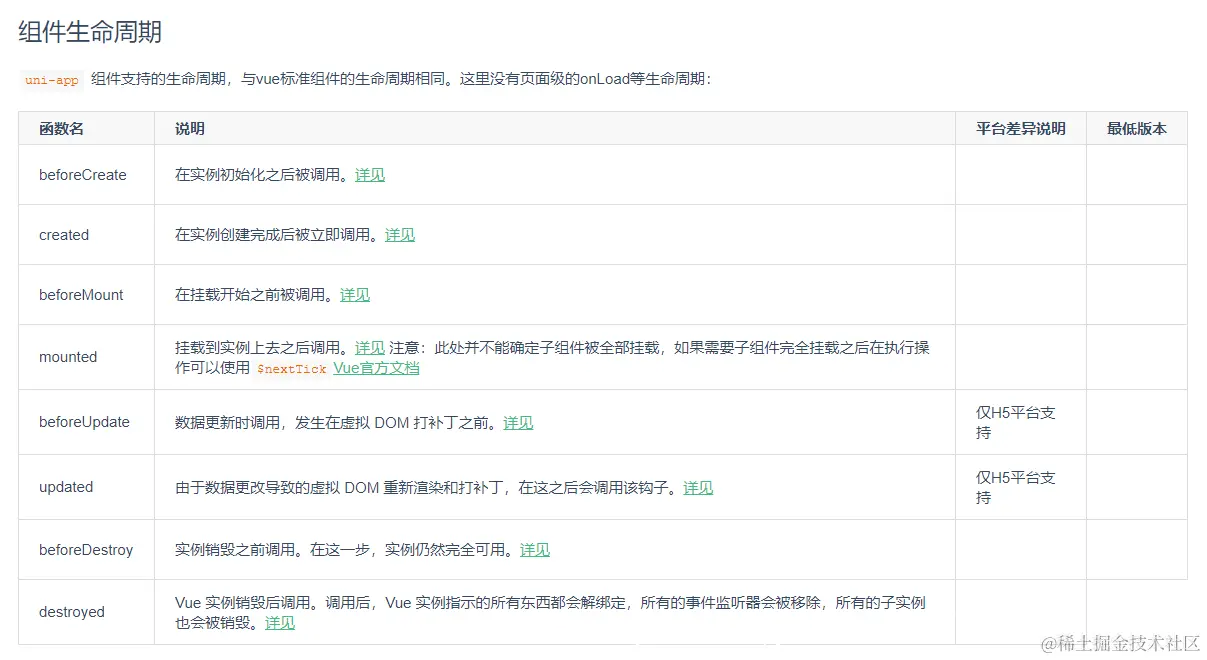Click the 平台差异说明 table header
1207x660 pixels.
click(x=1020, y=128)
